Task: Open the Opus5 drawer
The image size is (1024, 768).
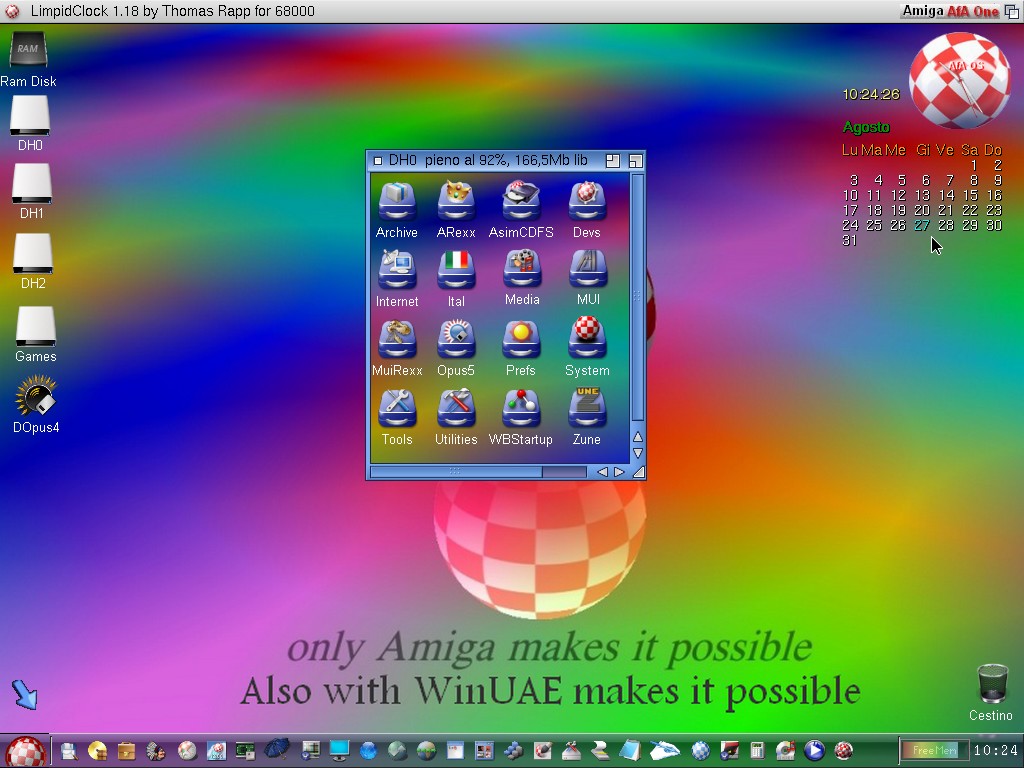Action: coord(456,341)
